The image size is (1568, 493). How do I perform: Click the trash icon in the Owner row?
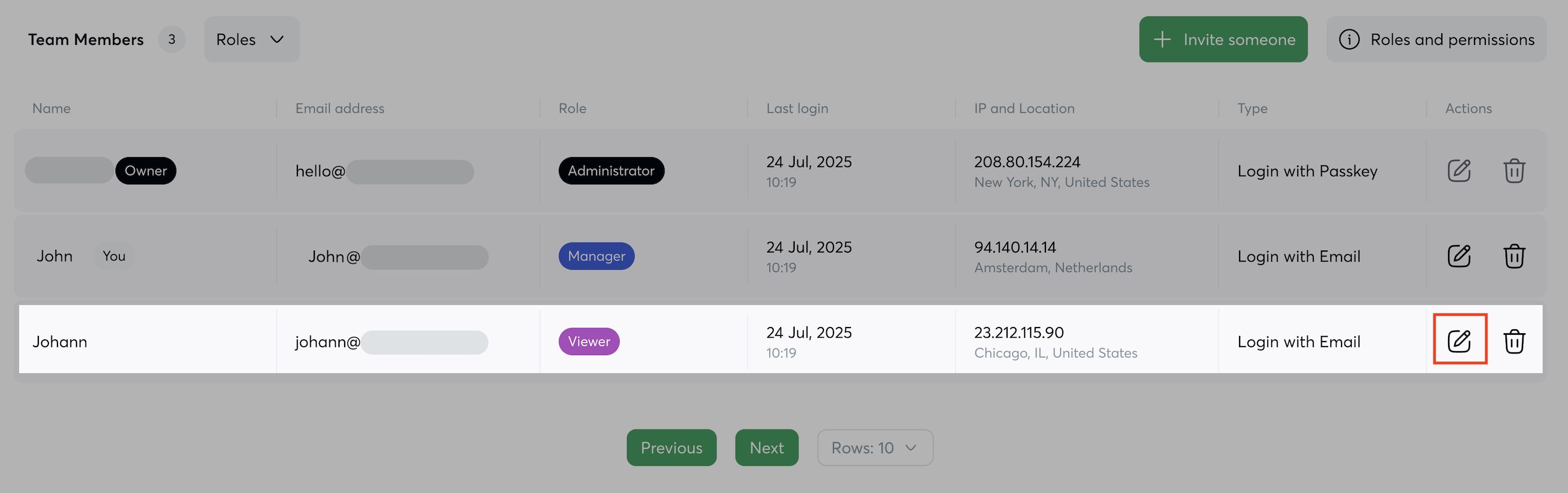point(1514,171)
